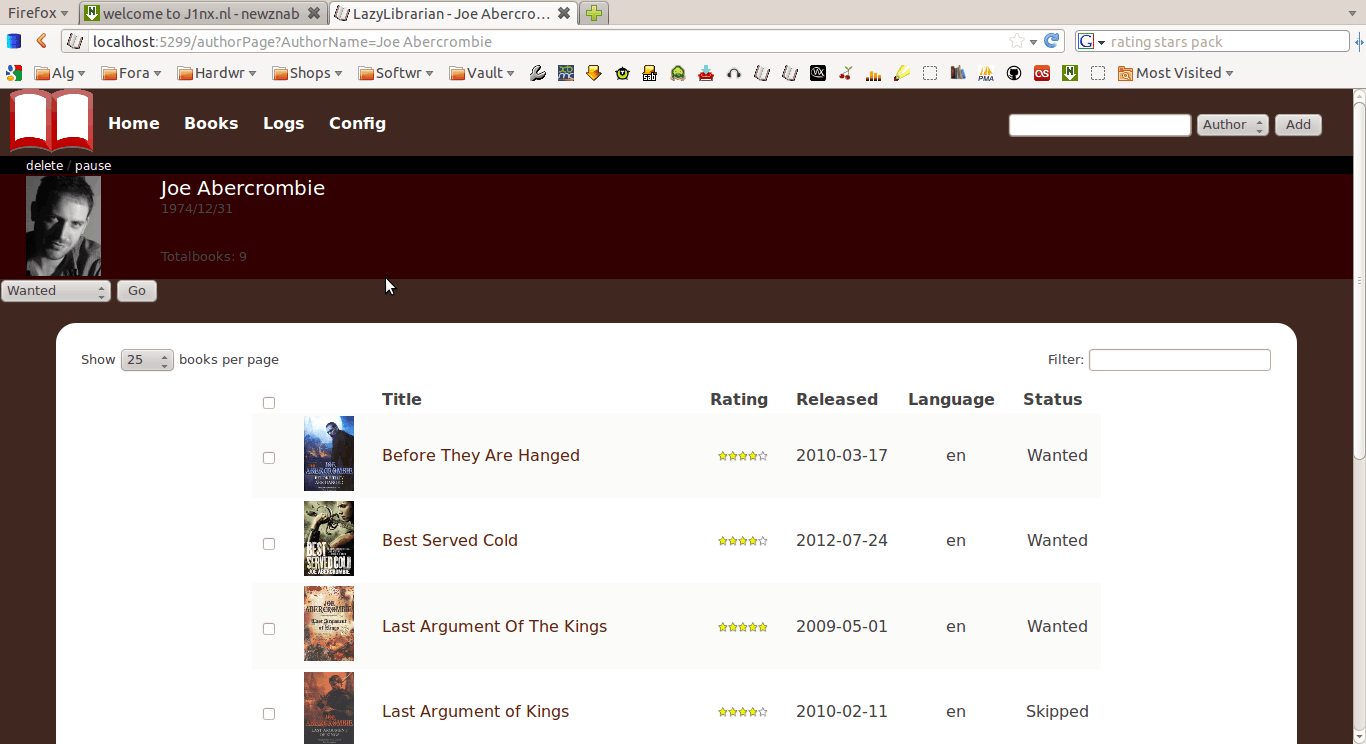
Task: Expand the Alg bookmarks folder
Action: click(60, 73)
